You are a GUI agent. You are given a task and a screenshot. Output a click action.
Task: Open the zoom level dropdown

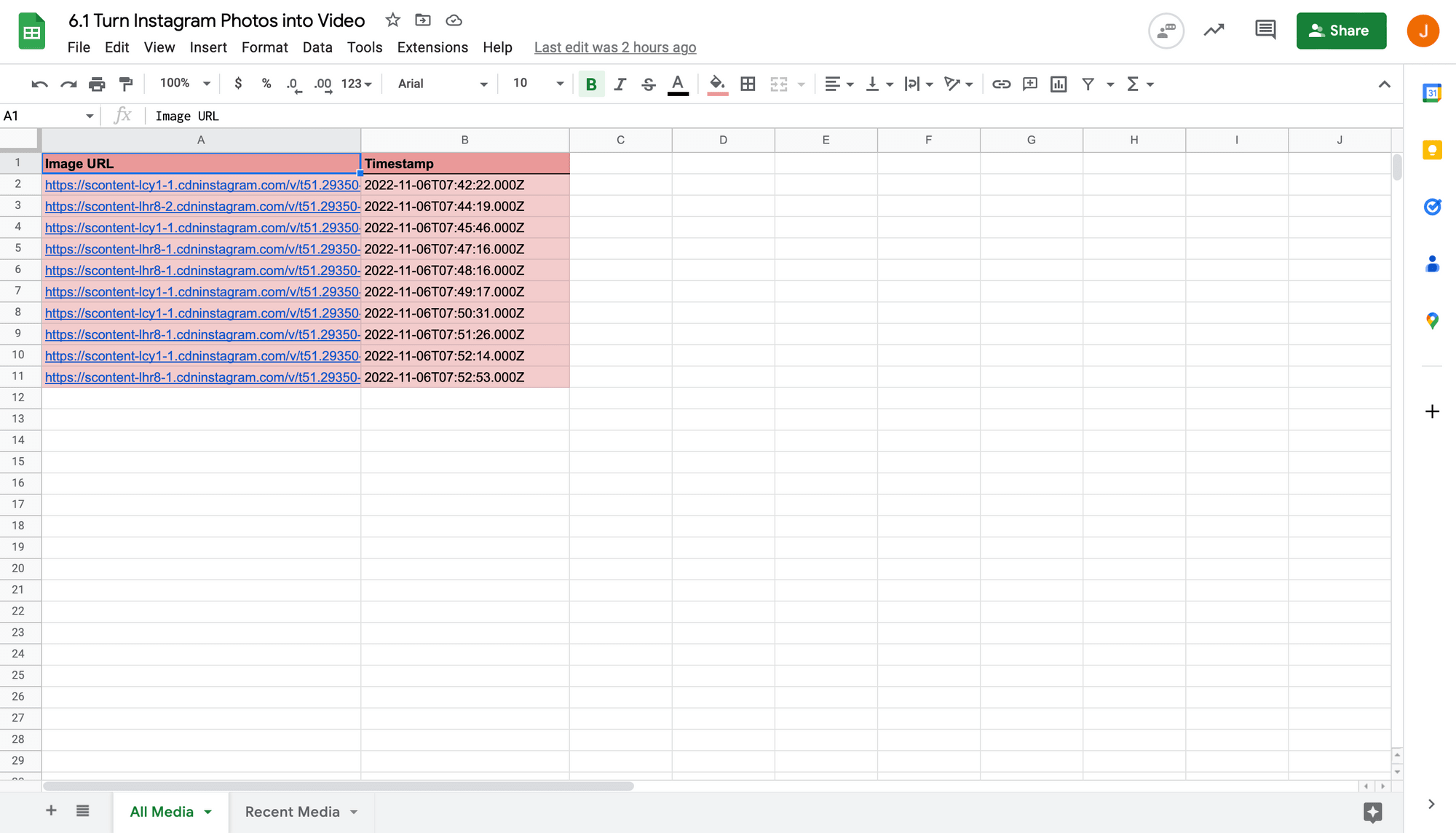pyautogui.click(x=183, y=83)
